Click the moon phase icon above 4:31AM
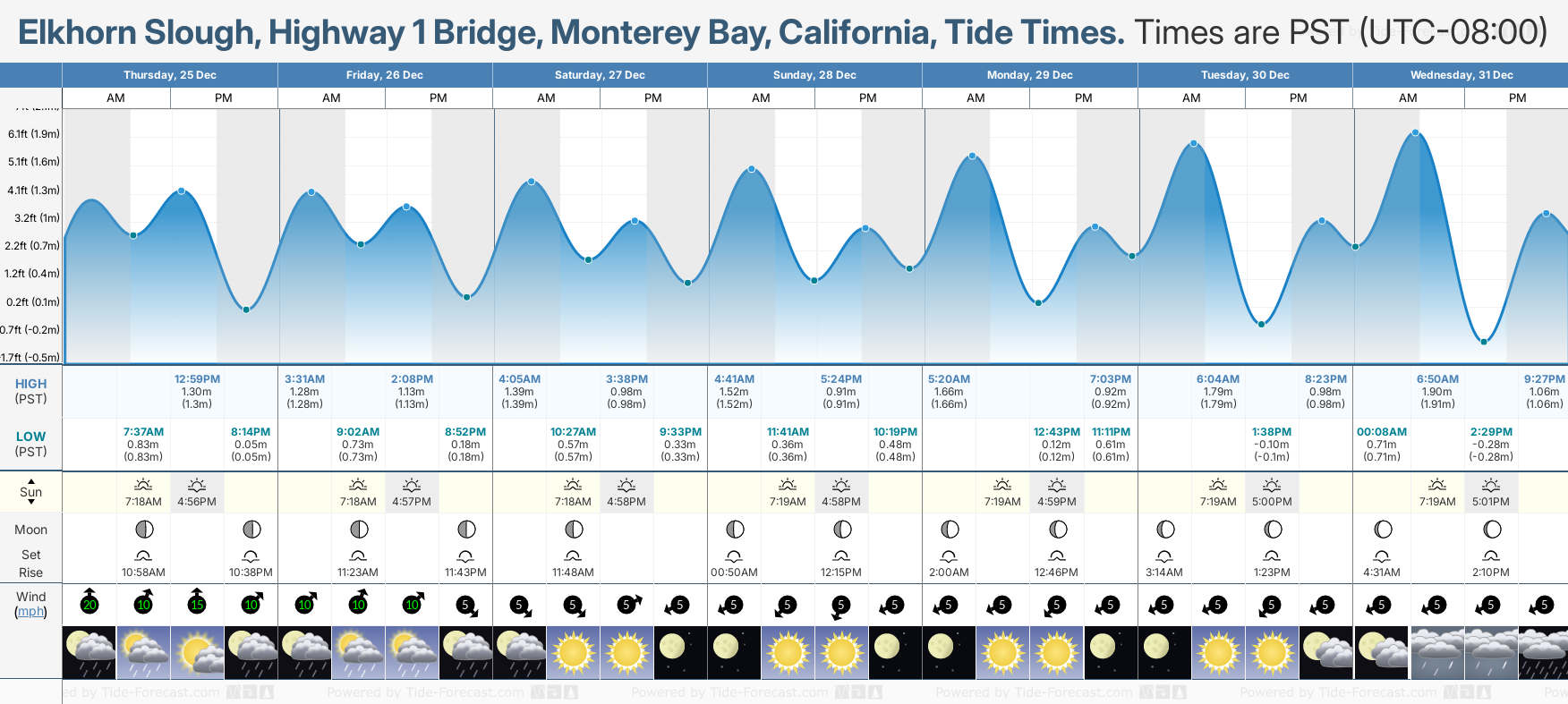Screen dimensions: 1568x704 pos(1383,530)
